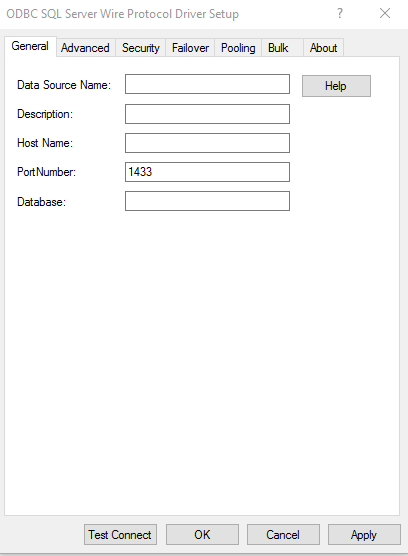Click the Help button

[x=336, y=86]
